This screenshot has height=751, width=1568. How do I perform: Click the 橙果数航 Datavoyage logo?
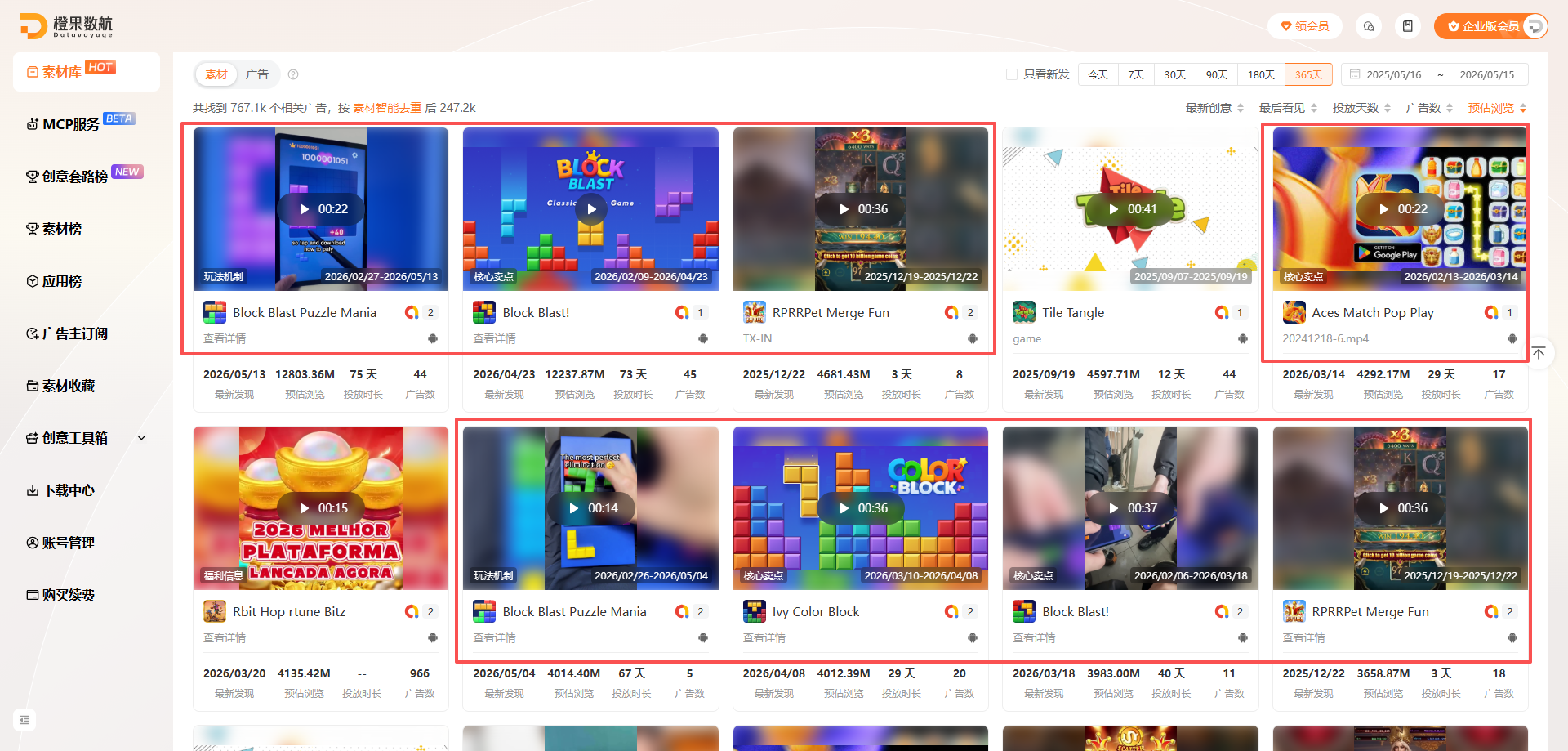tap(67, 26)
